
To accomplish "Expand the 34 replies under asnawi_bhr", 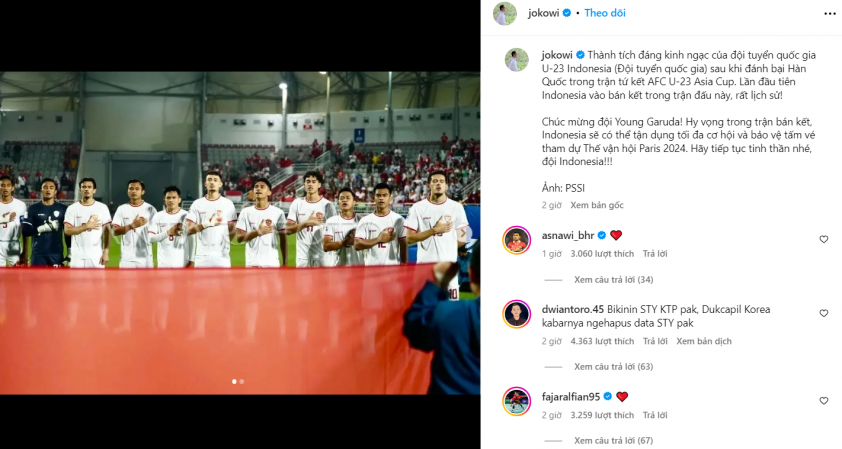I will 613,279.
